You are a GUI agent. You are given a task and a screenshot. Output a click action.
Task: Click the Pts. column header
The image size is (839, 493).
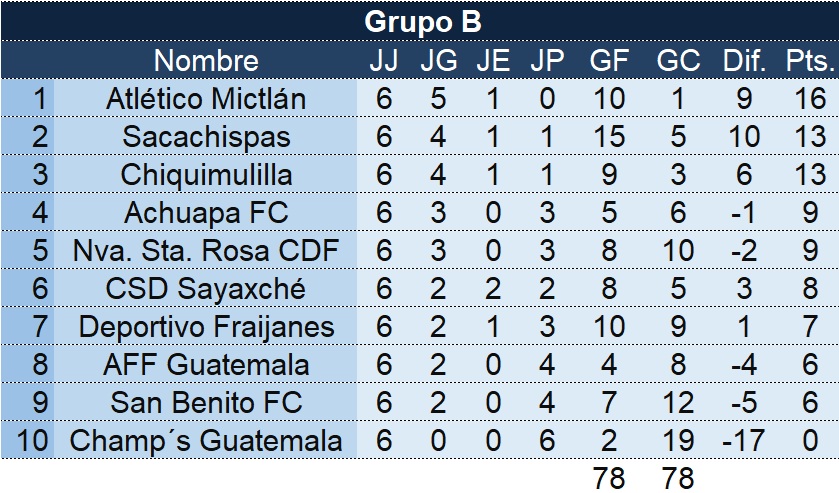(x=810, y=60)
